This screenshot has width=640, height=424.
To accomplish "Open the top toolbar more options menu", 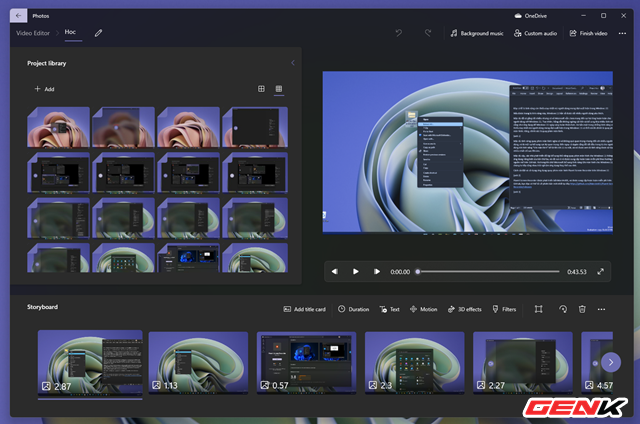I will (622, 33).
